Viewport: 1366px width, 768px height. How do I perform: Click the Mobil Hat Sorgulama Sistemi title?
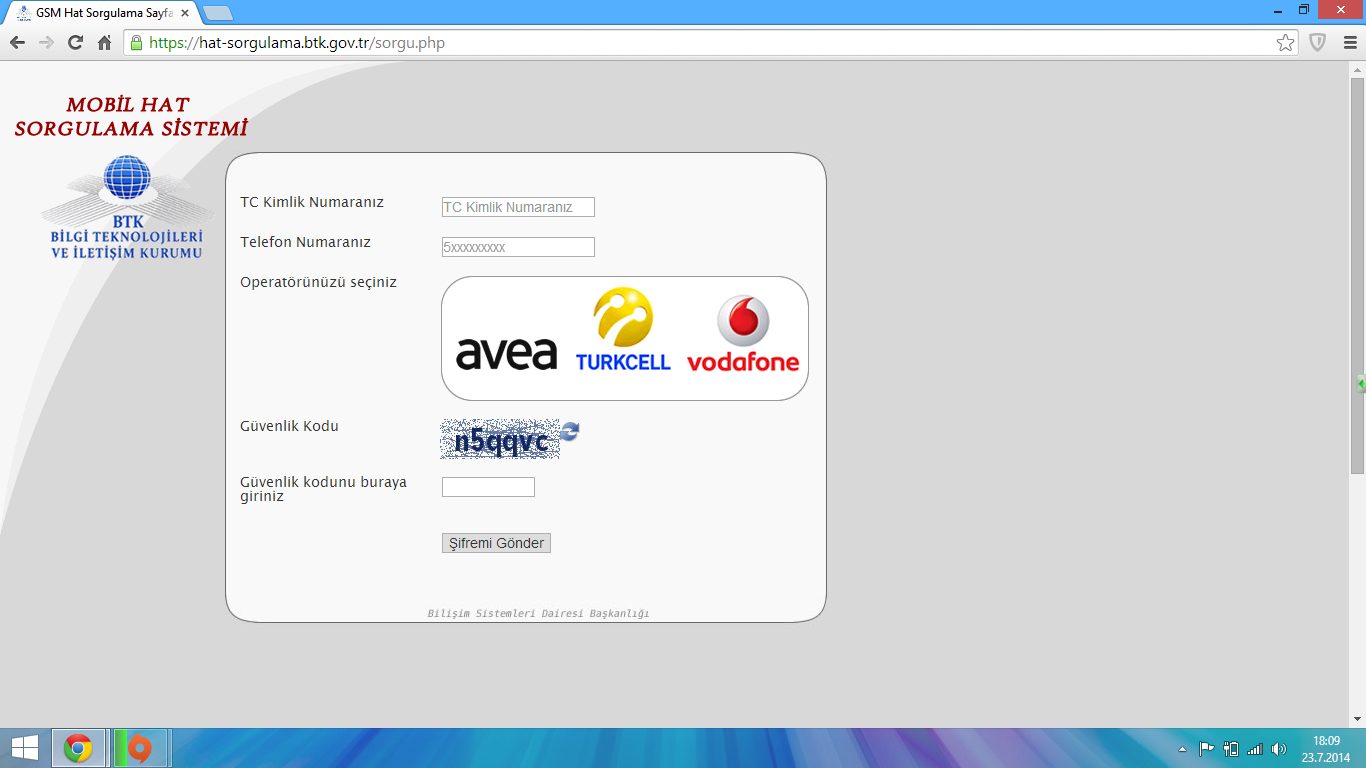[x=130, y=117]
